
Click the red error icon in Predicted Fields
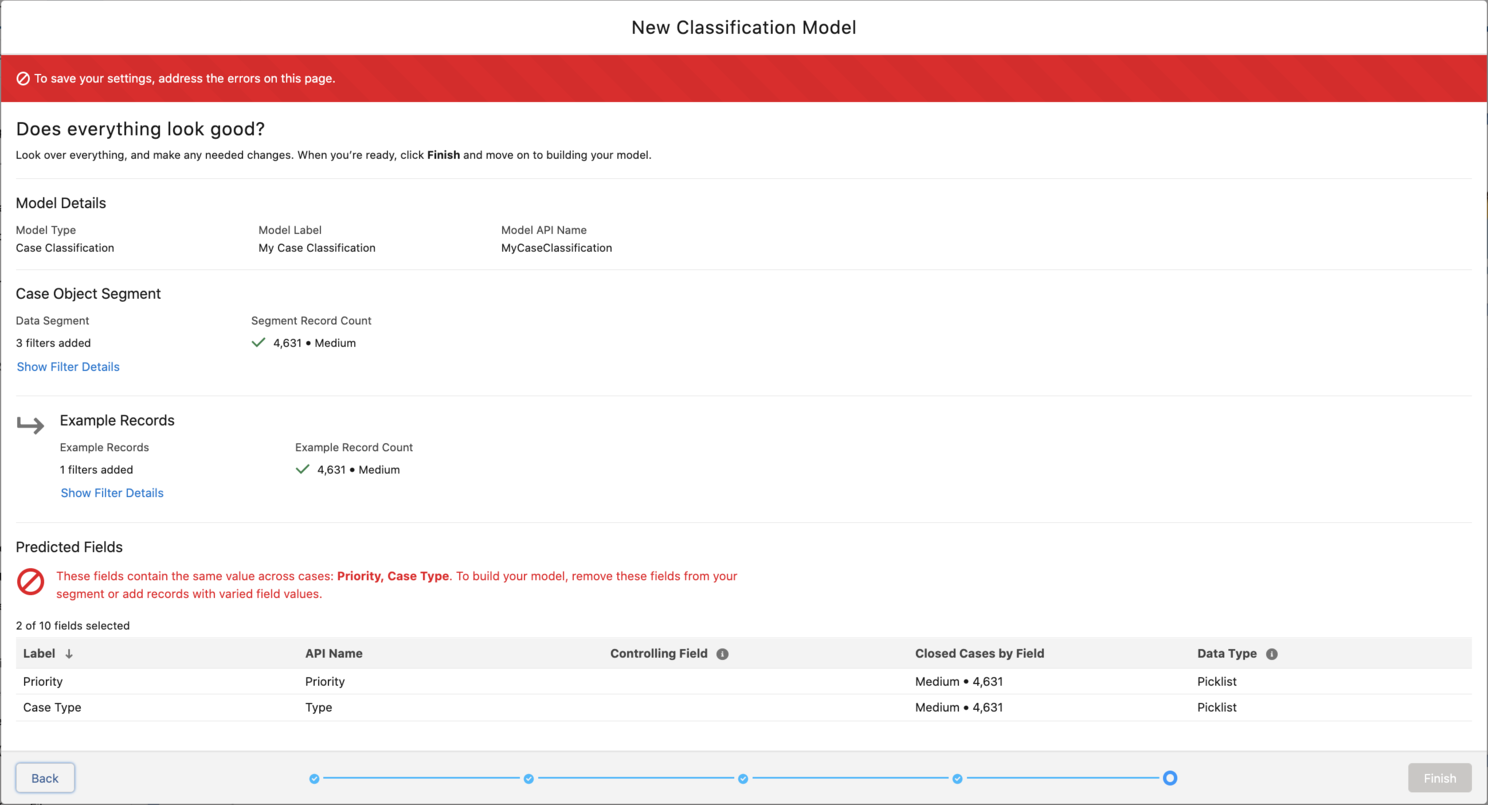(x=31, y=582)
